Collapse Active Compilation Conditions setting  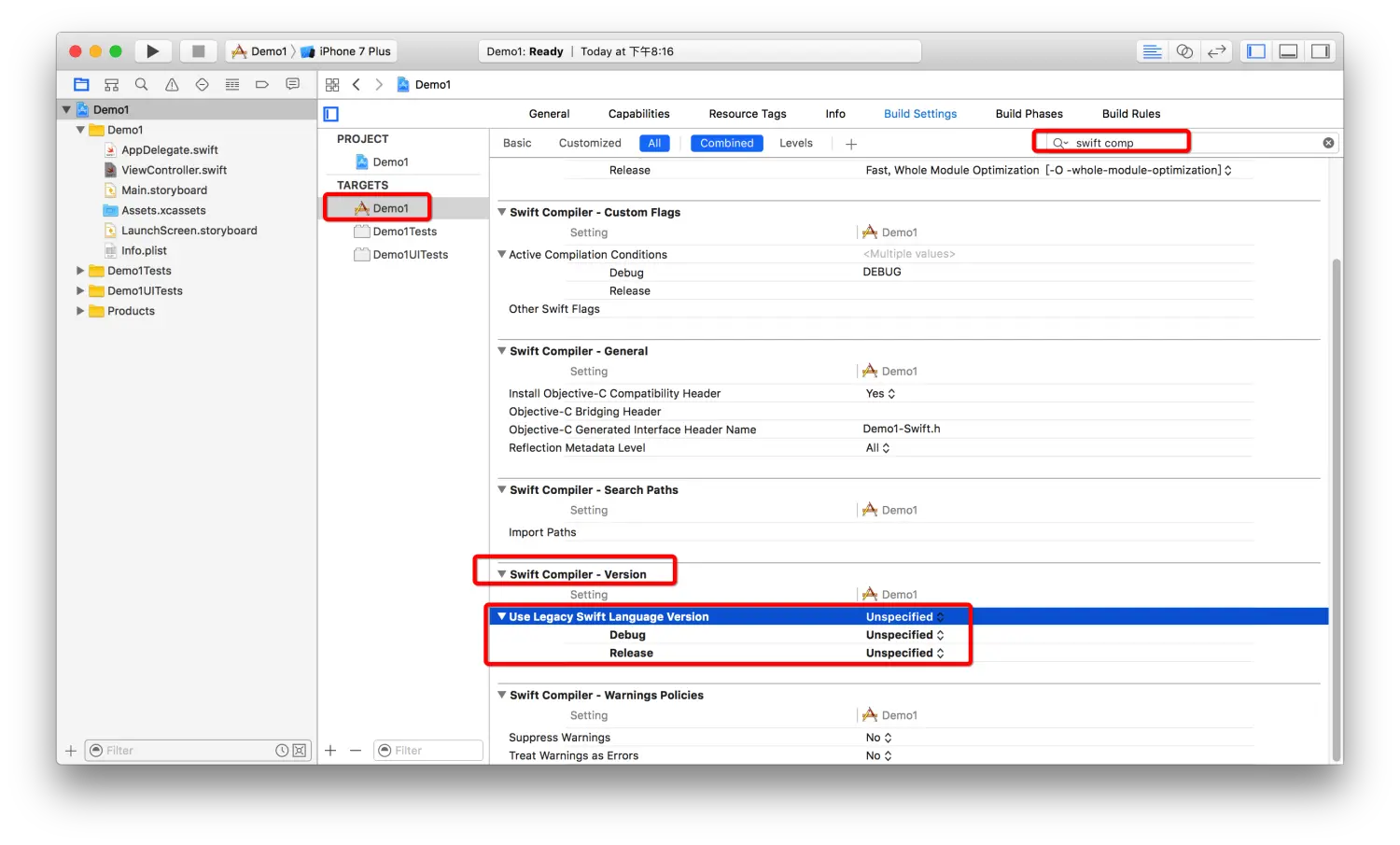502,254
